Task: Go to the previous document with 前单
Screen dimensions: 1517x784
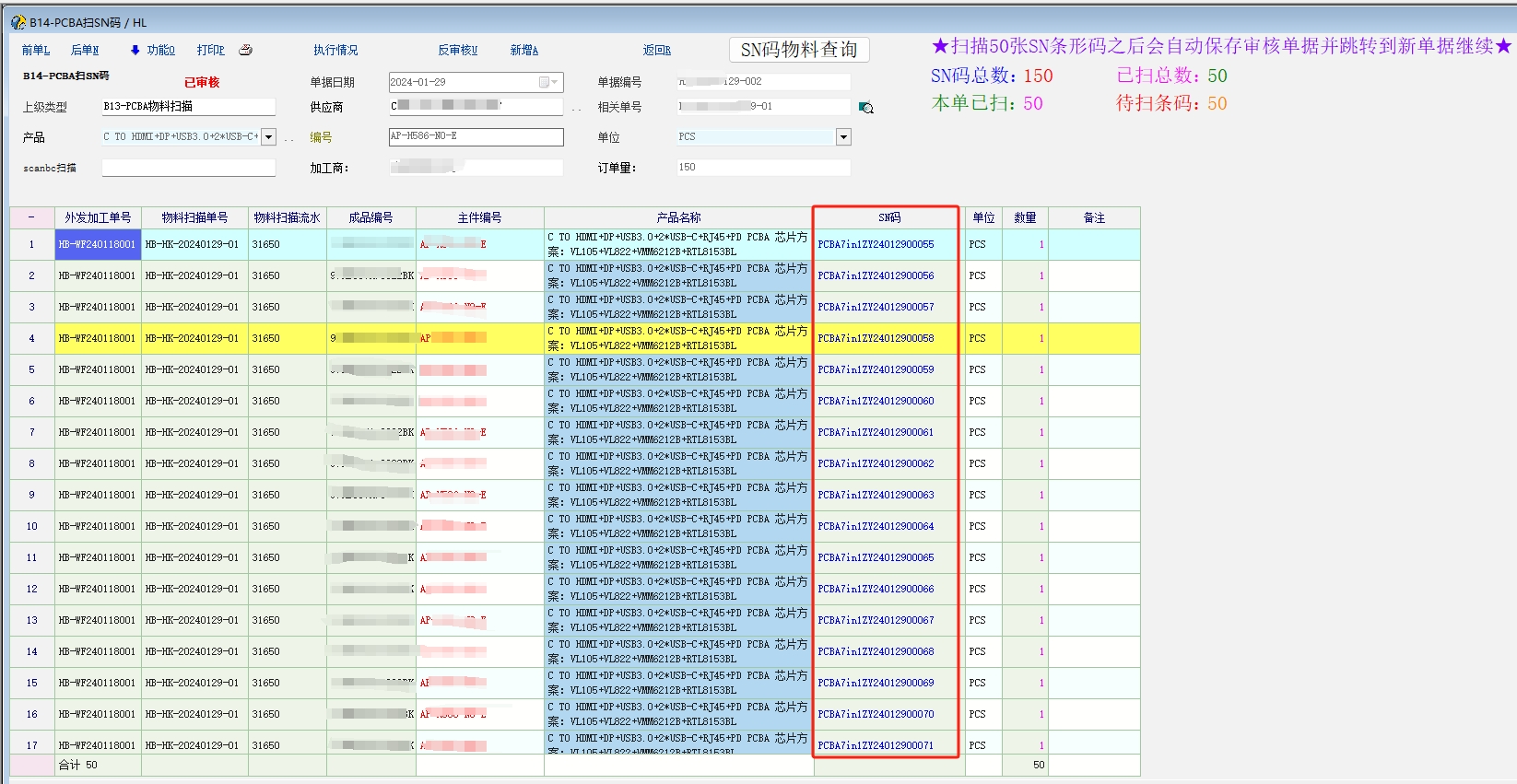Action: [36, 50]
